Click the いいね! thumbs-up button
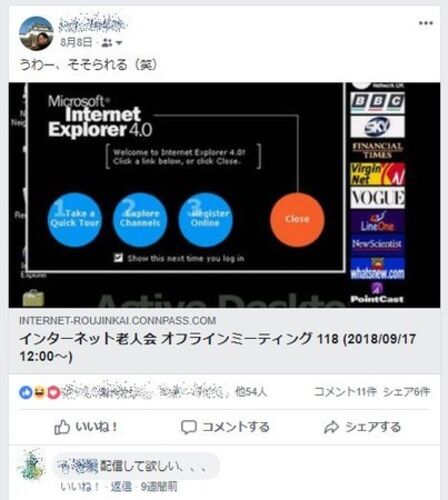The height and width of the screenshot is (500, 448). coord(86,427)
